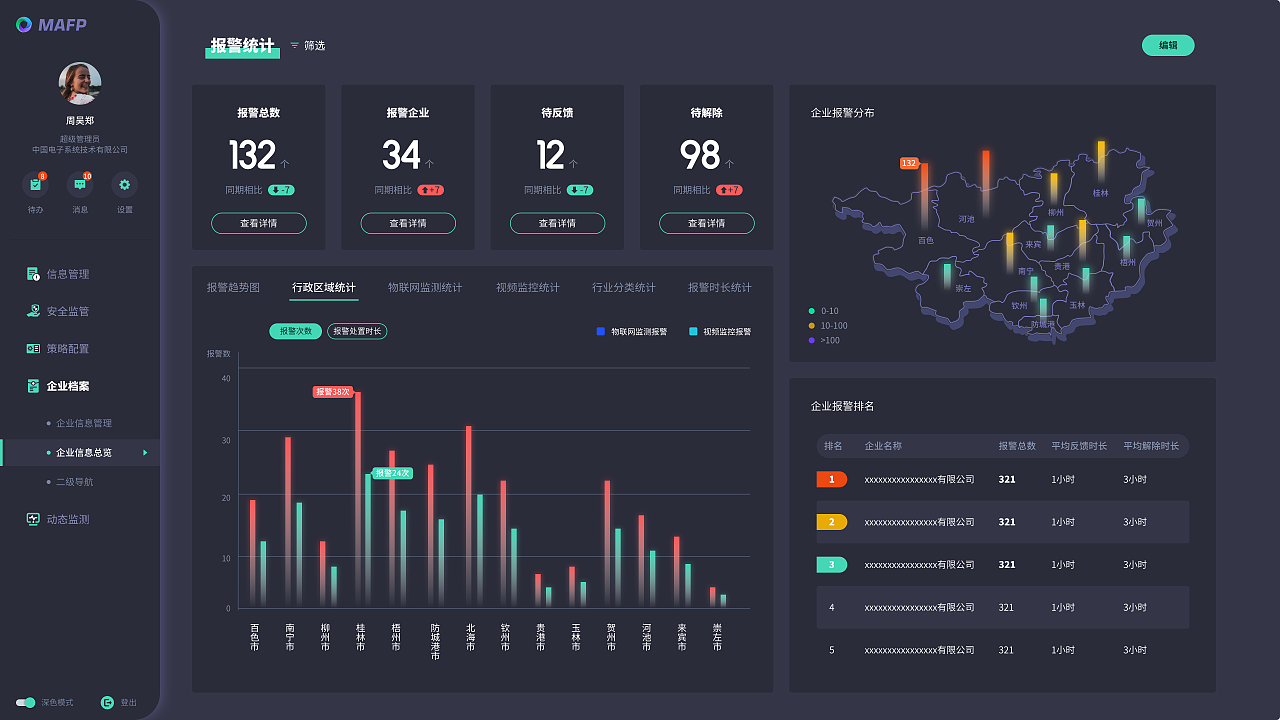
Task: Click the 筛选 filter icon
Action: (294, 45)
